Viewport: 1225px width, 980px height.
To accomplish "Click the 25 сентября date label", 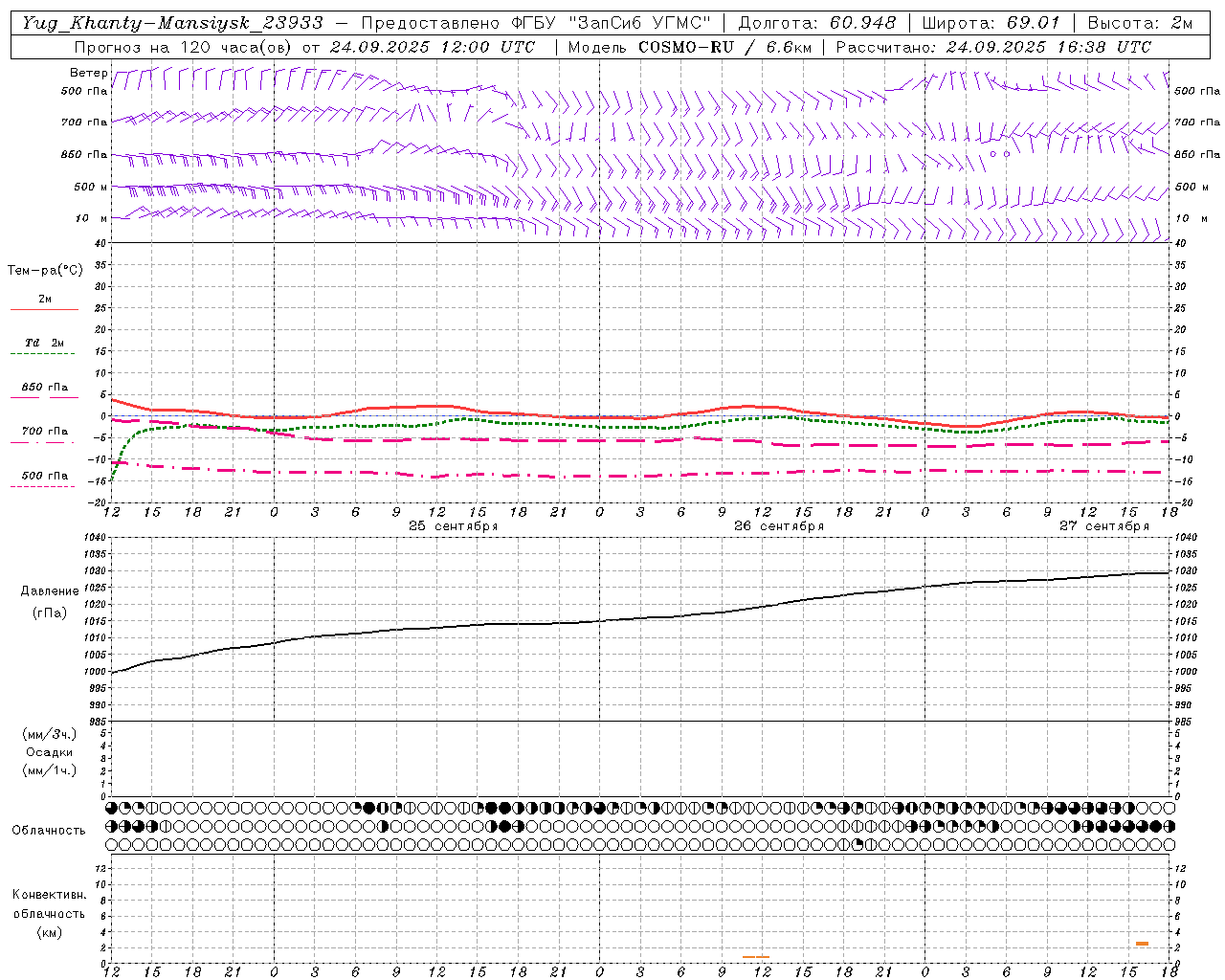I will click(x=454, y=526).
